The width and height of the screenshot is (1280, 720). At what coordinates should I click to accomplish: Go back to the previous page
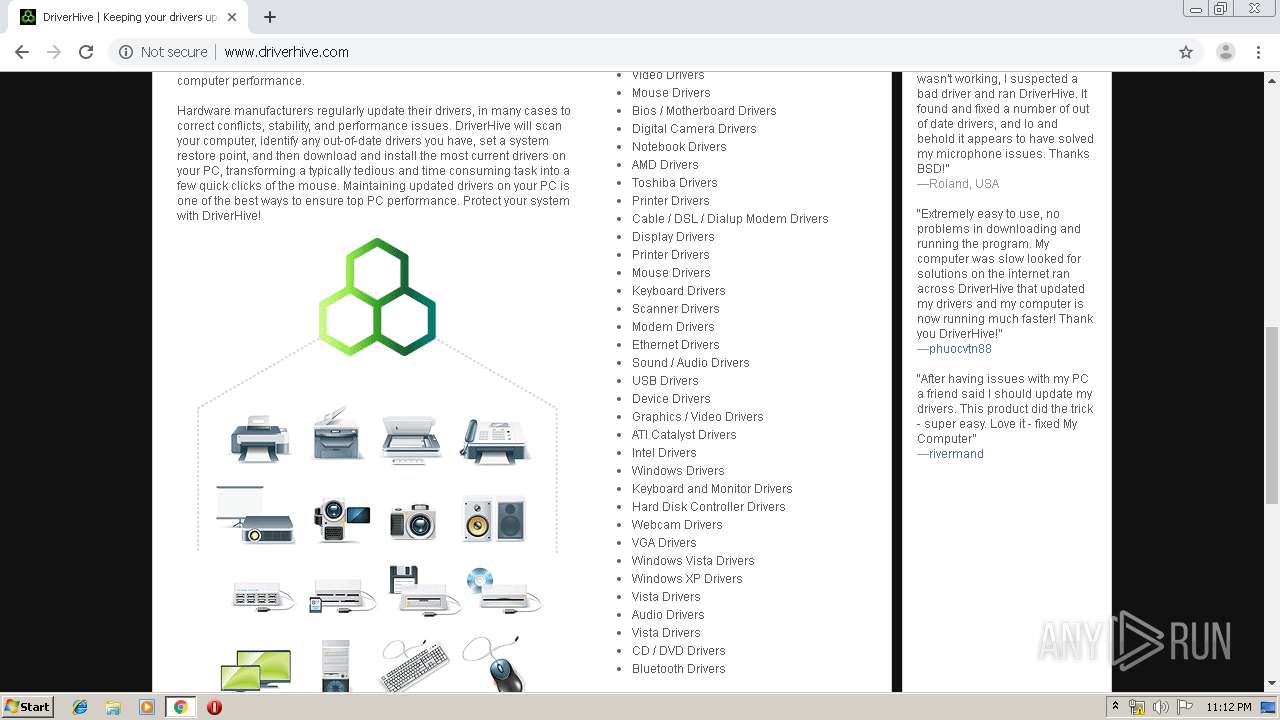22,52
